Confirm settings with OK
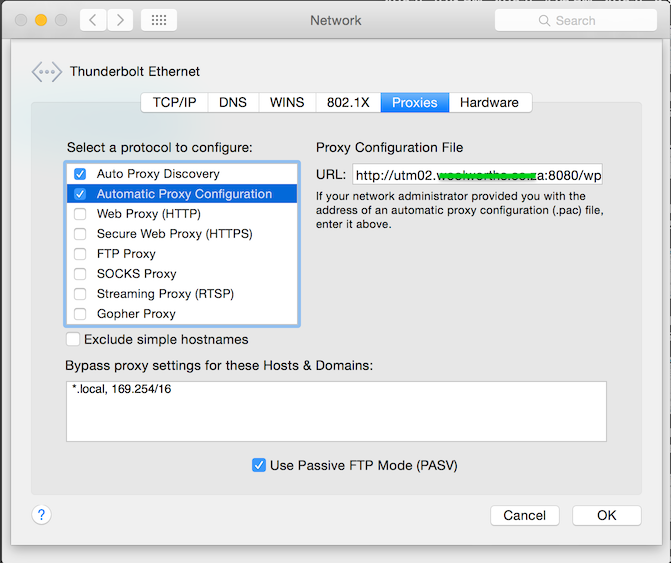The width and height of the screenshot is (671, 563). (607, 515)
